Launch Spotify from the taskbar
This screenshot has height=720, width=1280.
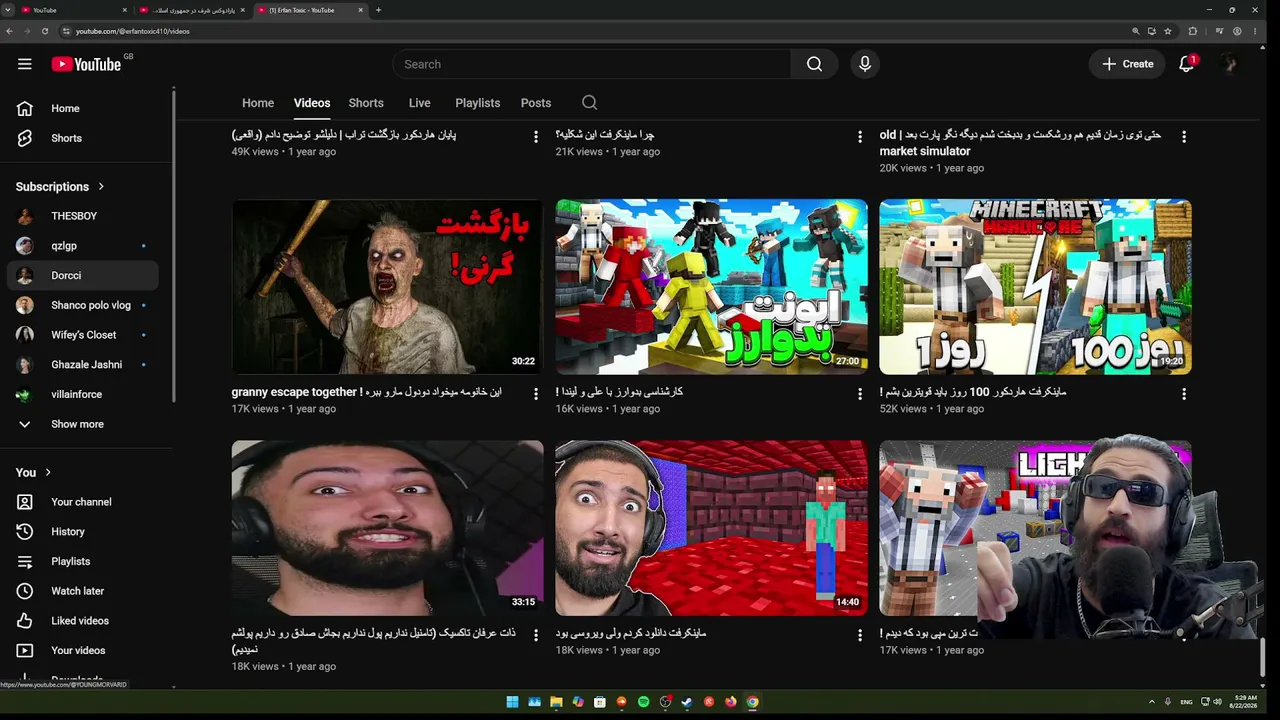(x=643, y=702)
